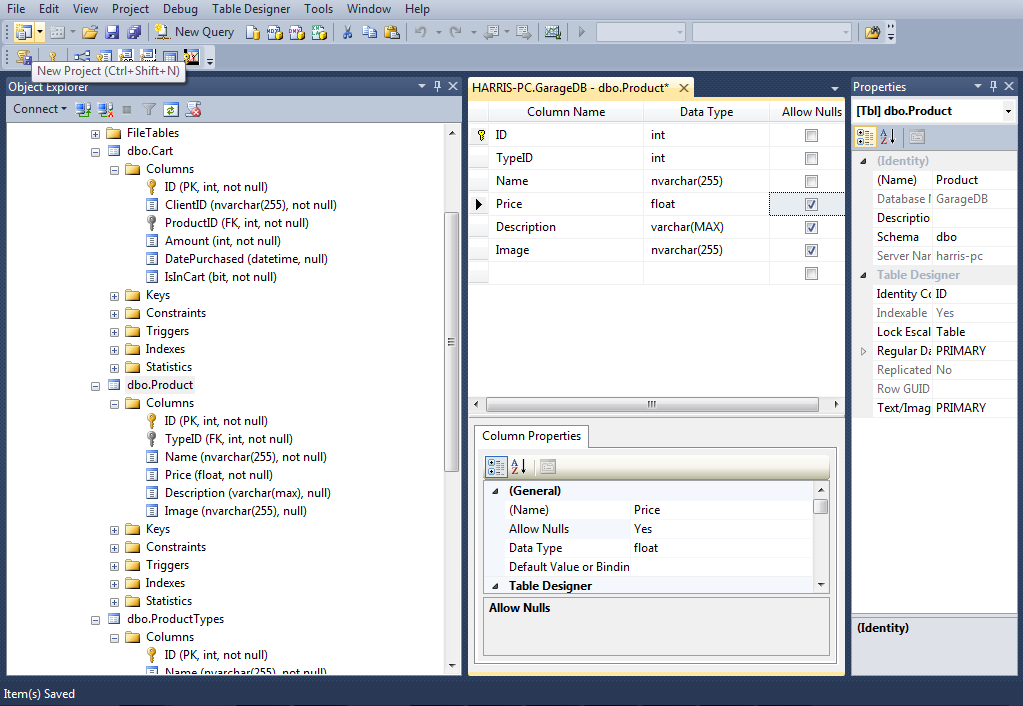The width and height of the screenshot is (1023, 706).
Task: Click the Save All icon
Action: pos(134,32)
